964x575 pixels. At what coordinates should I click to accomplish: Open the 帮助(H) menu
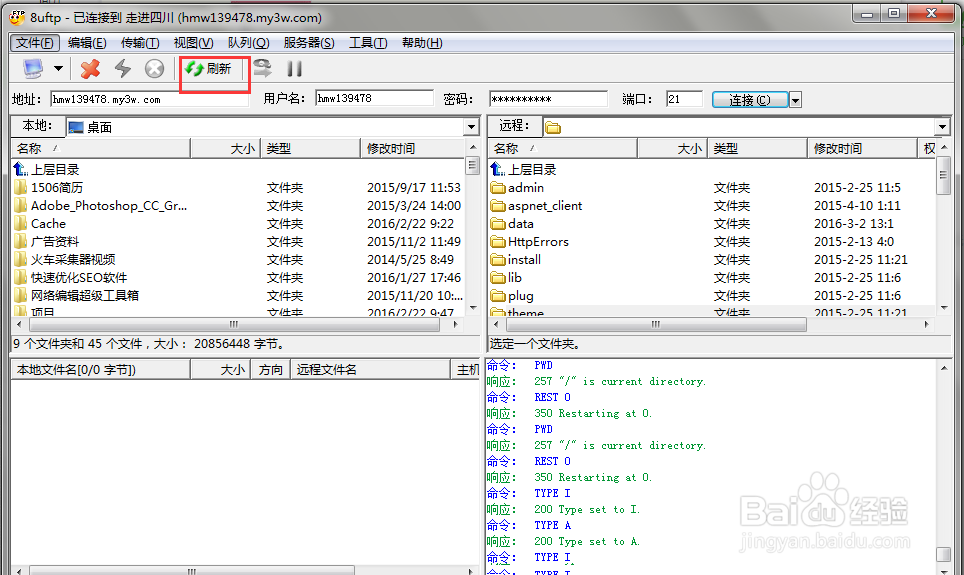coord(422,42)
